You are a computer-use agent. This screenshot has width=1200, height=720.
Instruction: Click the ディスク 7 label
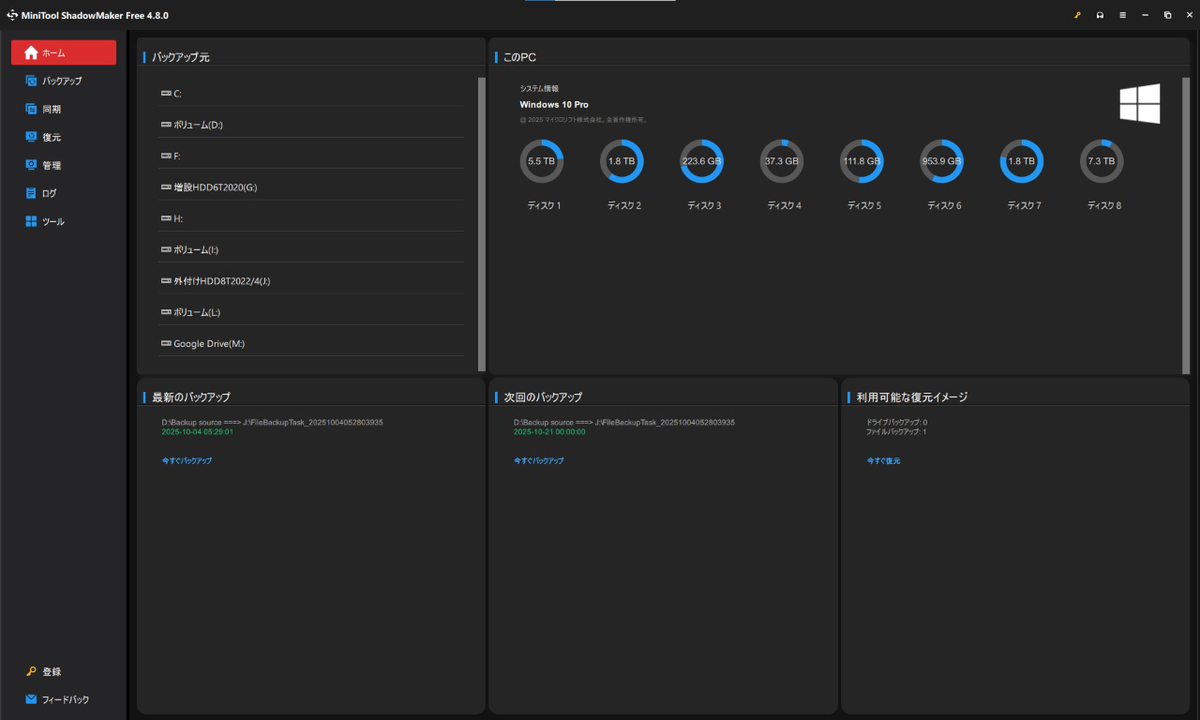[x=1024, y=205]
